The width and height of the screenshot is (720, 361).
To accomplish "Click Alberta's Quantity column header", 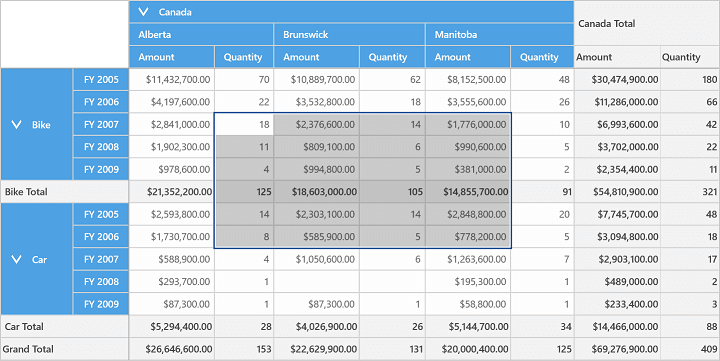I will (244, 57).
